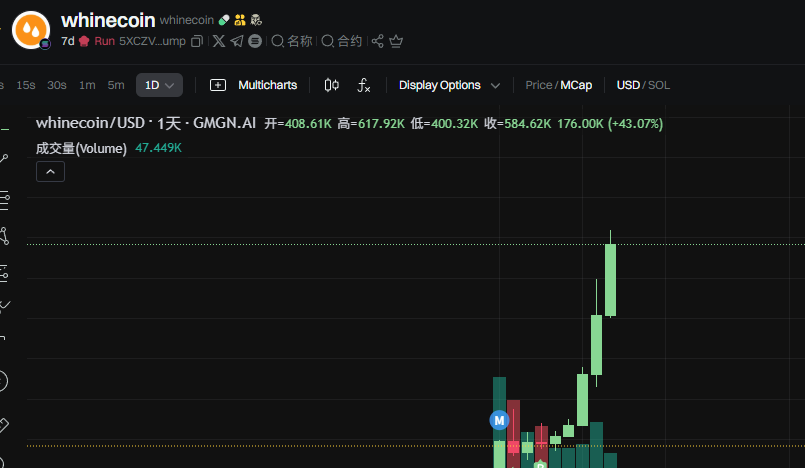The height and width of the screenshot is (468, 805).
Task: Switch chart to MCap mode
Action: pyautogui.click(x=576, y=85)
